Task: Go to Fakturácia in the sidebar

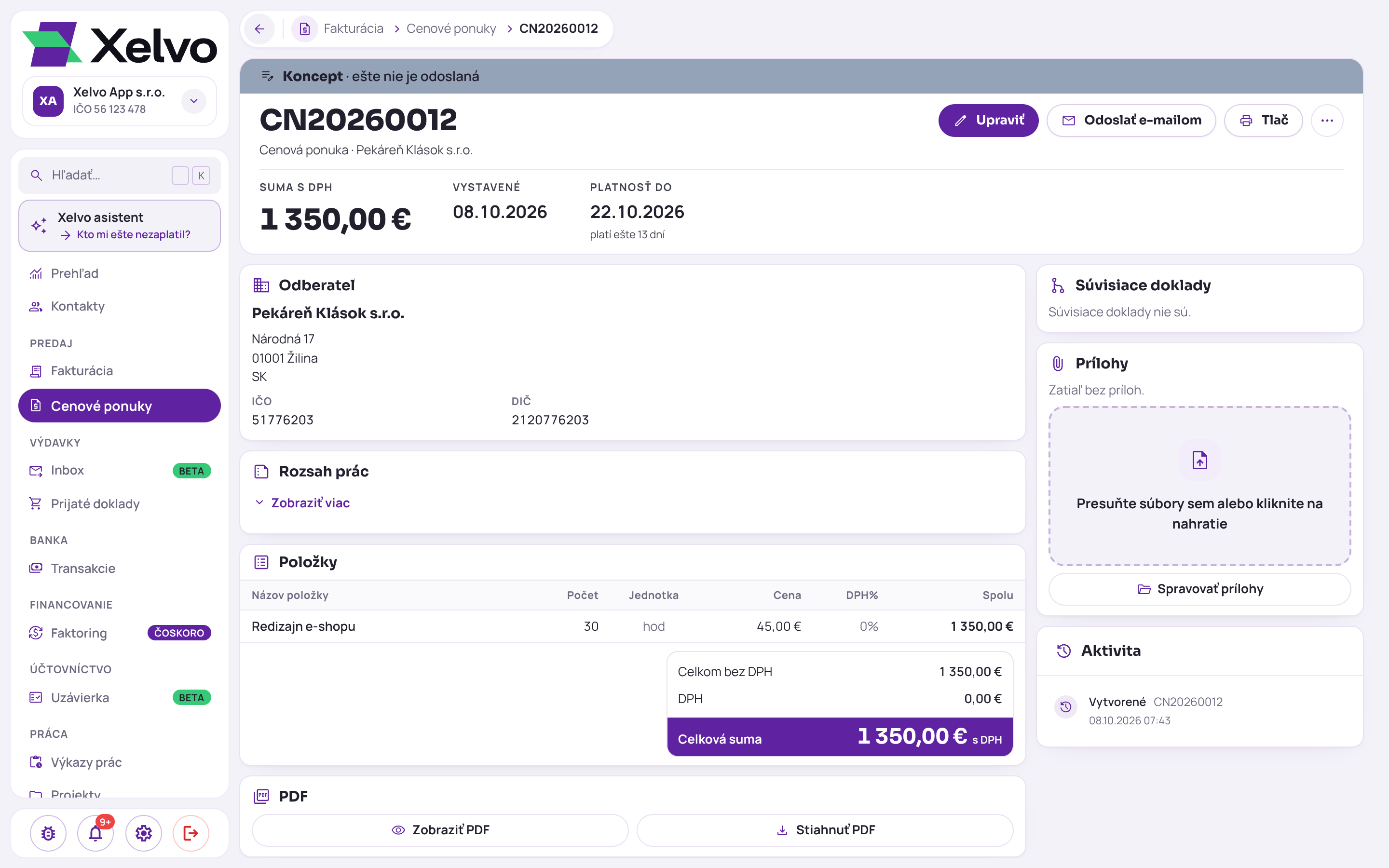Action: tap(120, 371)
